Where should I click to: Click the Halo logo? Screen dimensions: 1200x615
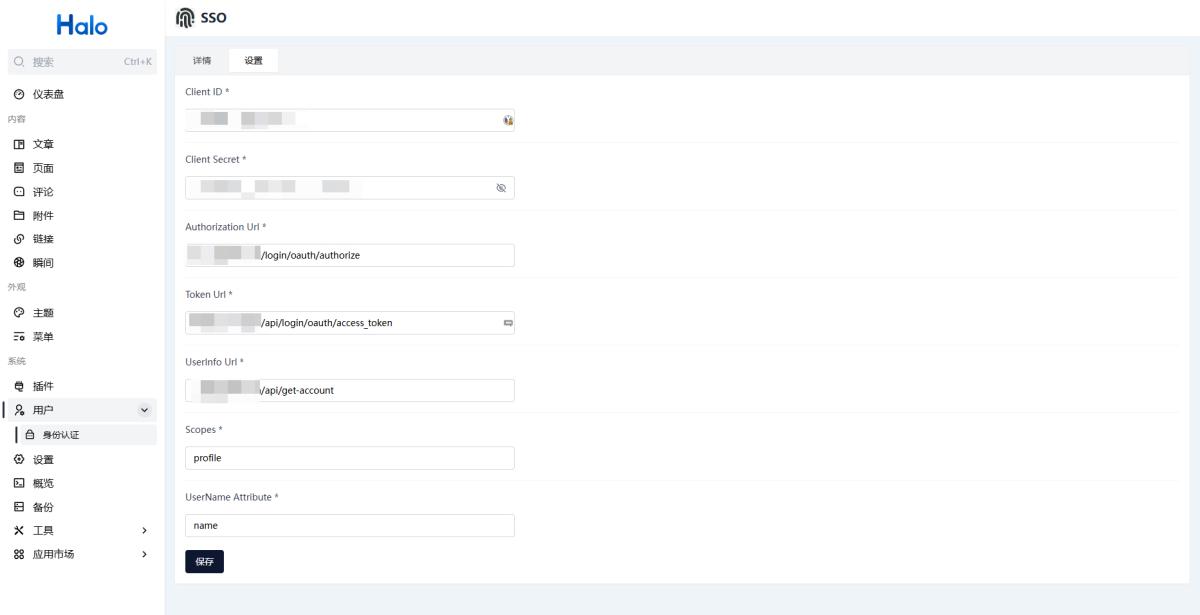coord(82,24)
